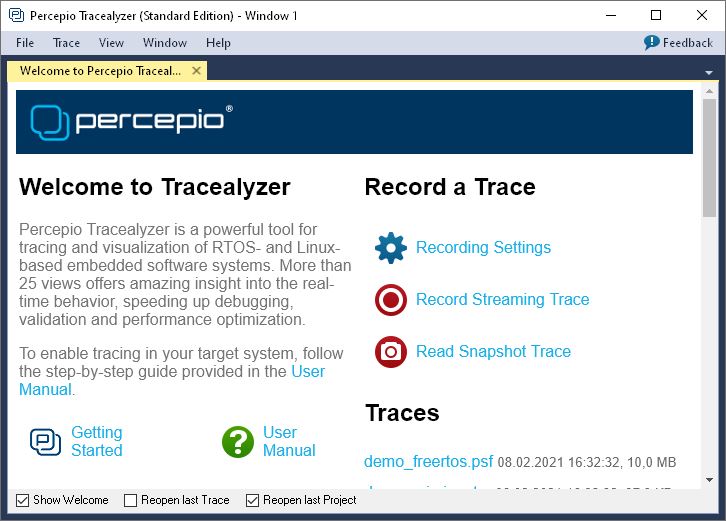Click the Feedback button label
Screen dimensions: 726x521
[688, 43]
